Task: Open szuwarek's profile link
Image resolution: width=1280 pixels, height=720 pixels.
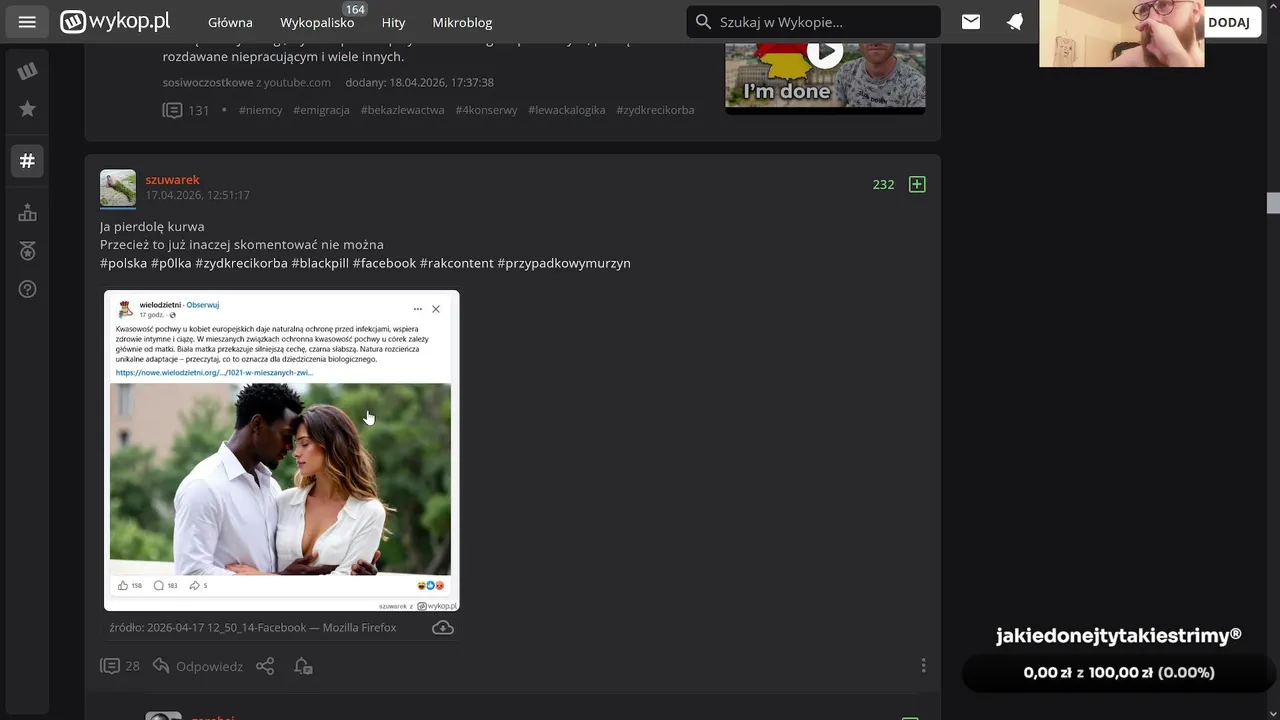Action: 172,180
